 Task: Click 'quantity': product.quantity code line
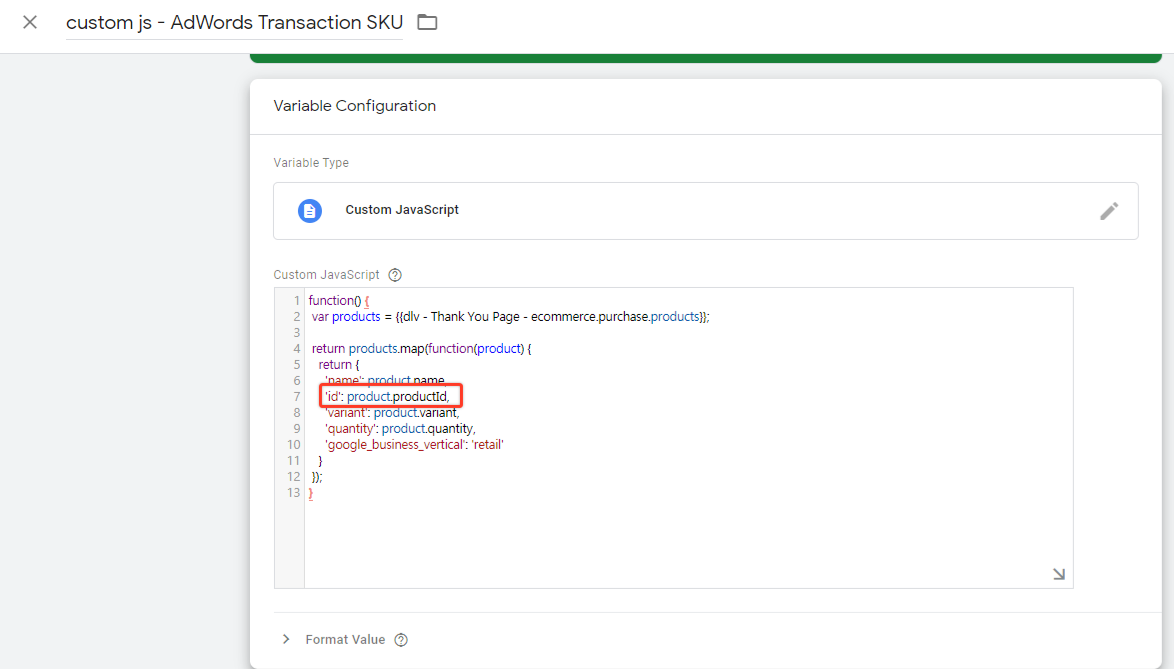pos(400,429)
